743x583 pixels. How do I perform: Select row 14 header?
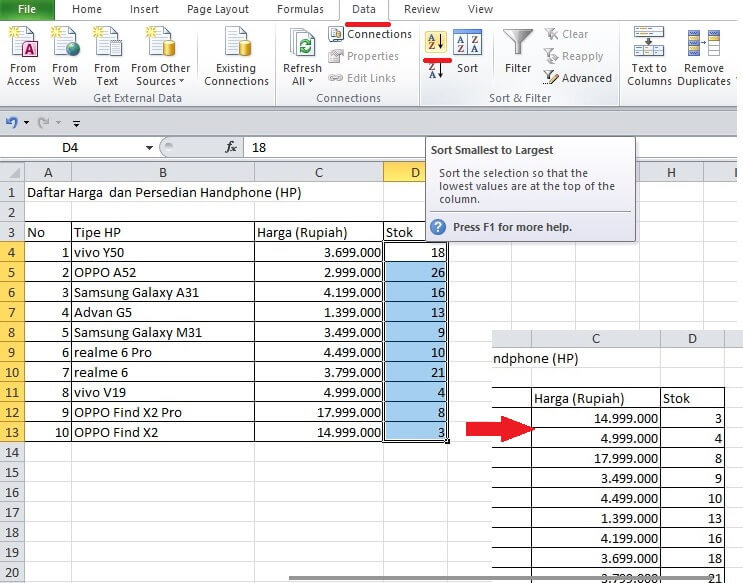coord(12,452)
